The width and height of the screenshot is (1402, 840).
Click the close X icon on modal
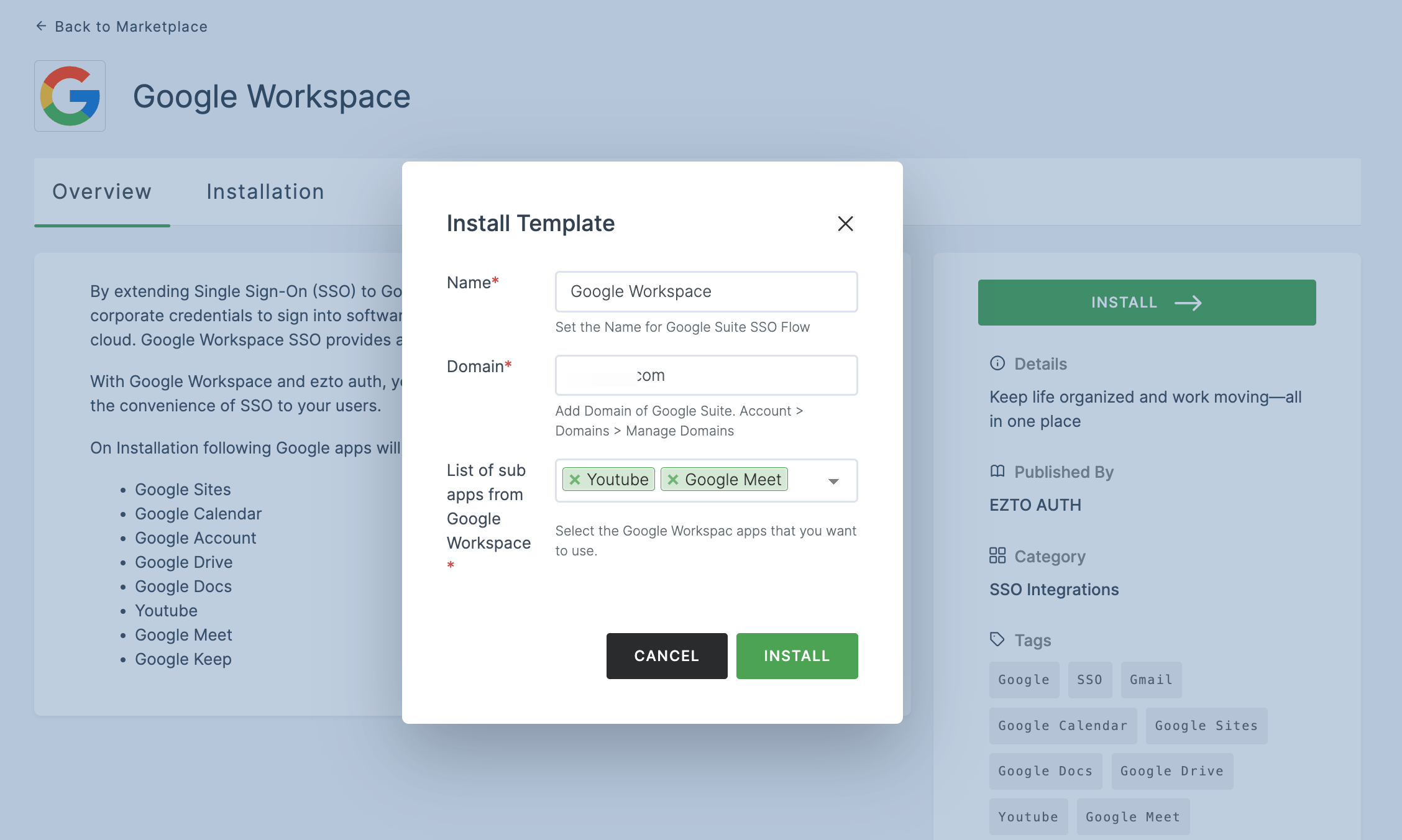[844, 223]
